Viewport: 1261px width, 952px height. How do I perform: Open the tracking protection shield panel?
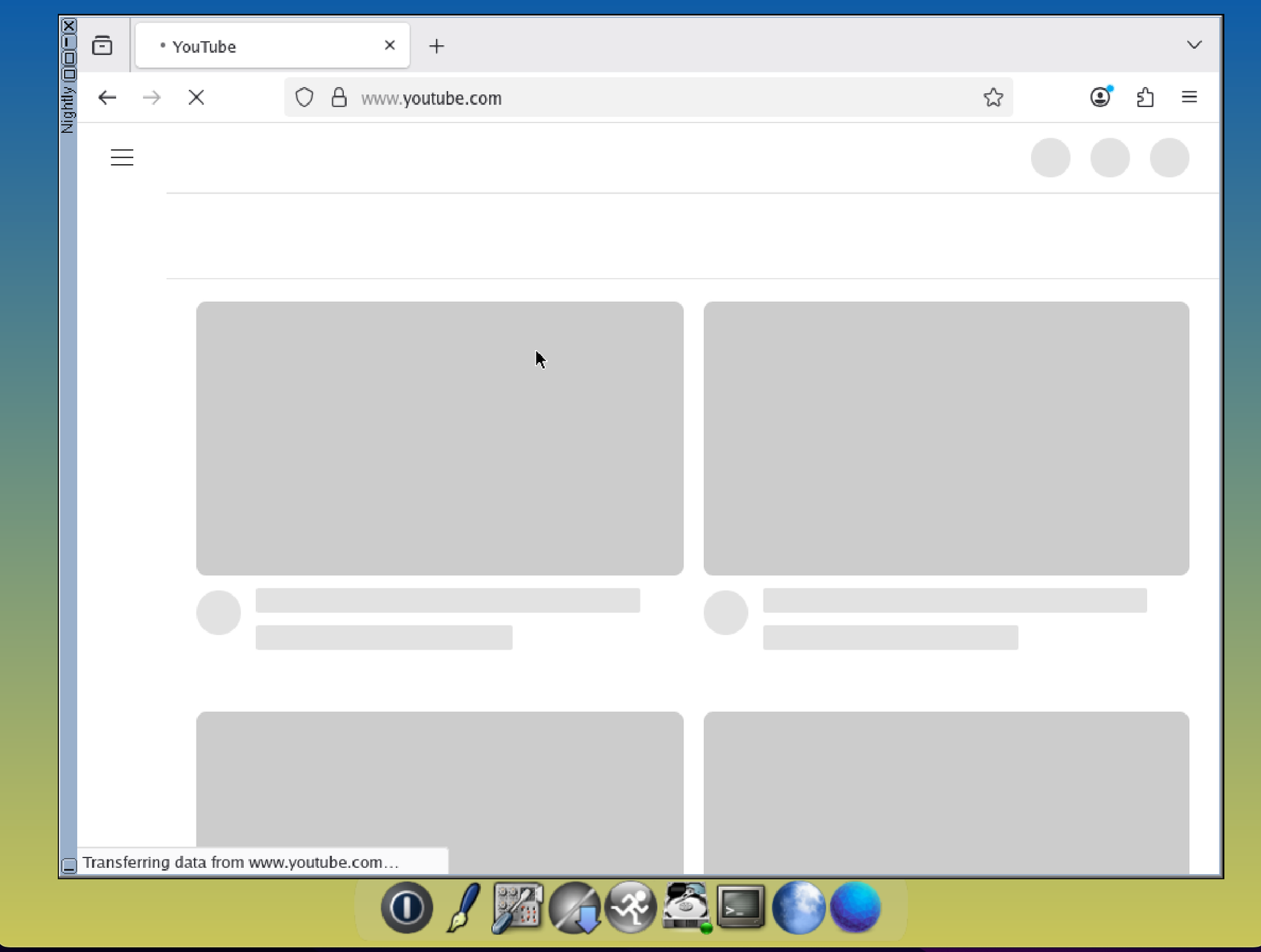point(304,97)
